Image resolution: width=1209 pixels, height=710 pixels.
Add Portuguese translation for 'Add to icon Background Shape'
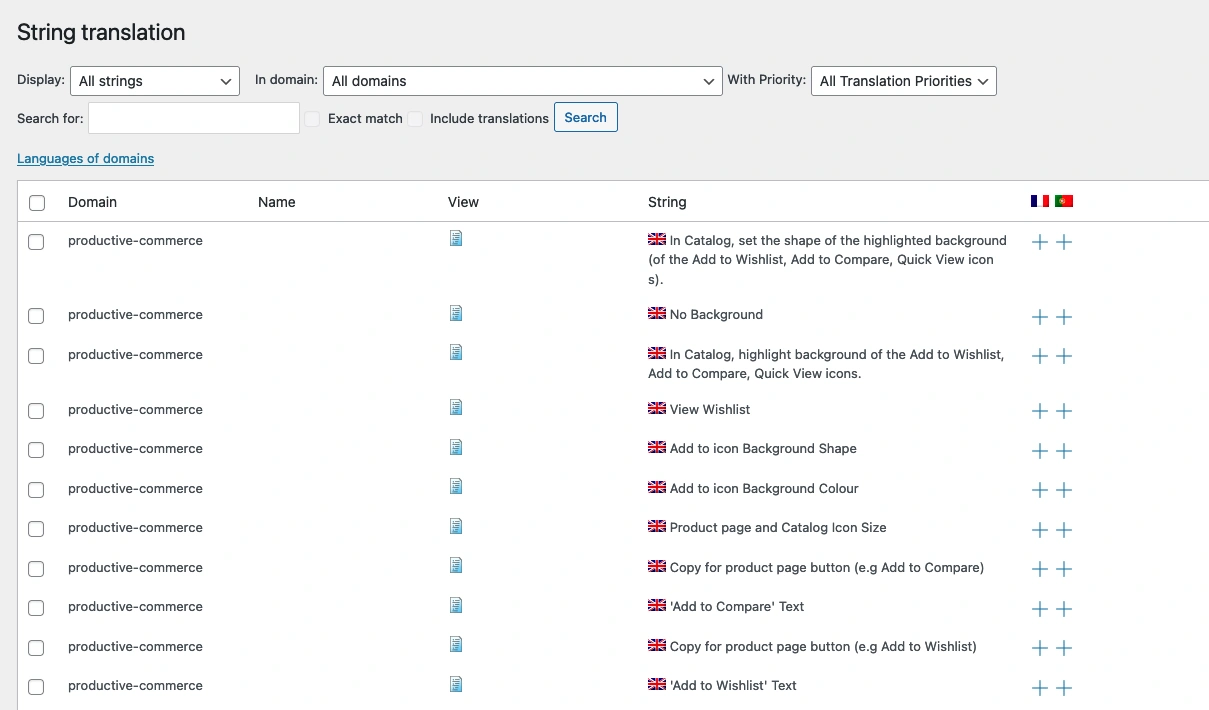[1064, 451]
